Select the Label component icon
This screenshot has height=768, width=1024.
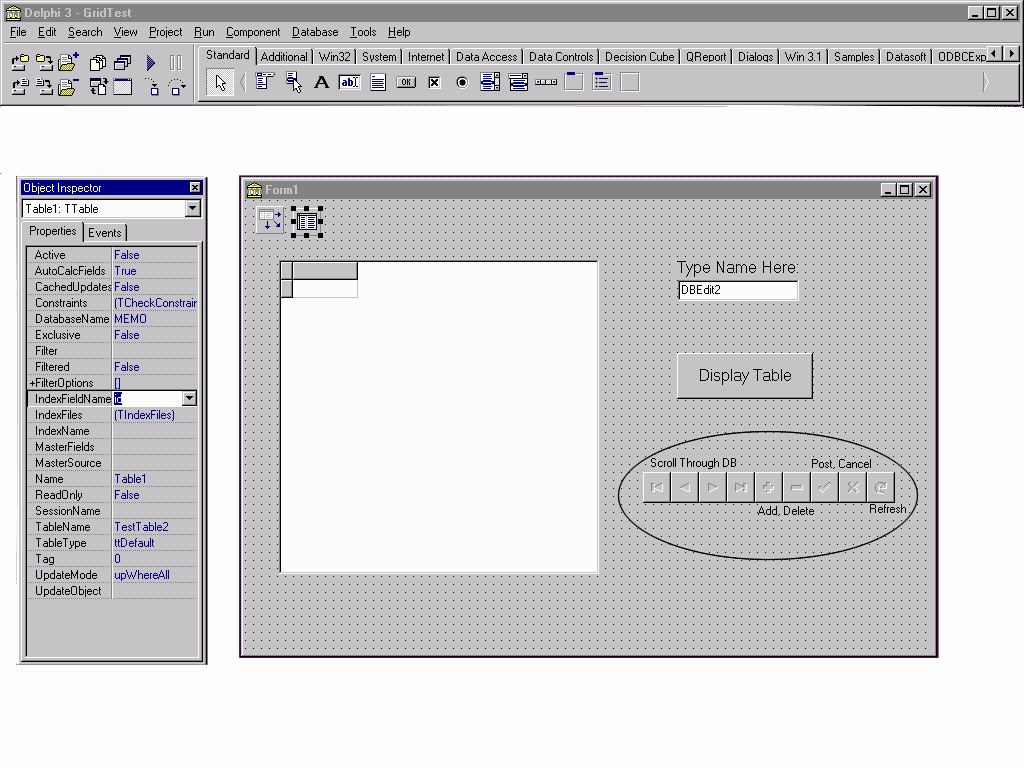[x=321, y=83]
